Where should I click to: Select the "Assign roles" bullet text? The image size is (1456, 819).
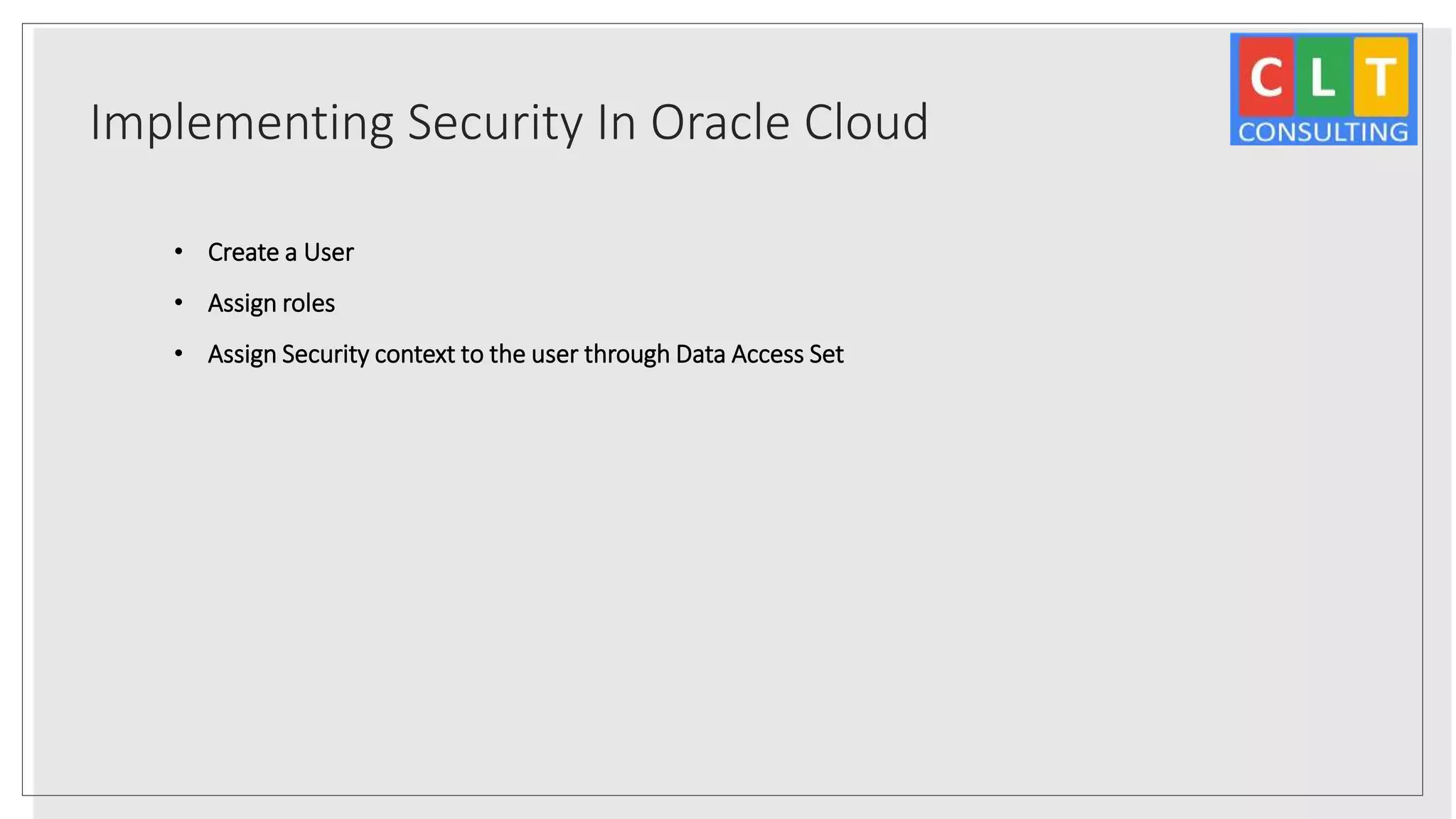coord(271,304)
